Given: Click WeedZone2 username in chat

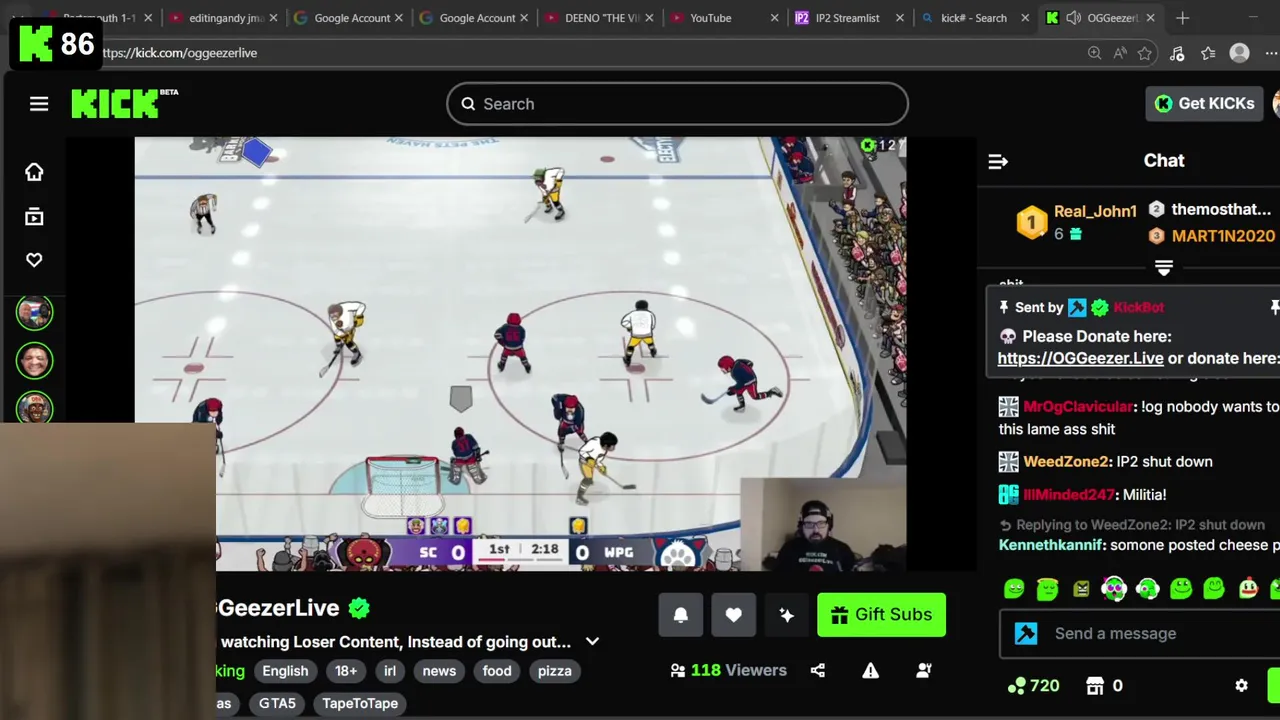Looking at the screenshot, I should pyautogui.click(x=1066, y=461).
